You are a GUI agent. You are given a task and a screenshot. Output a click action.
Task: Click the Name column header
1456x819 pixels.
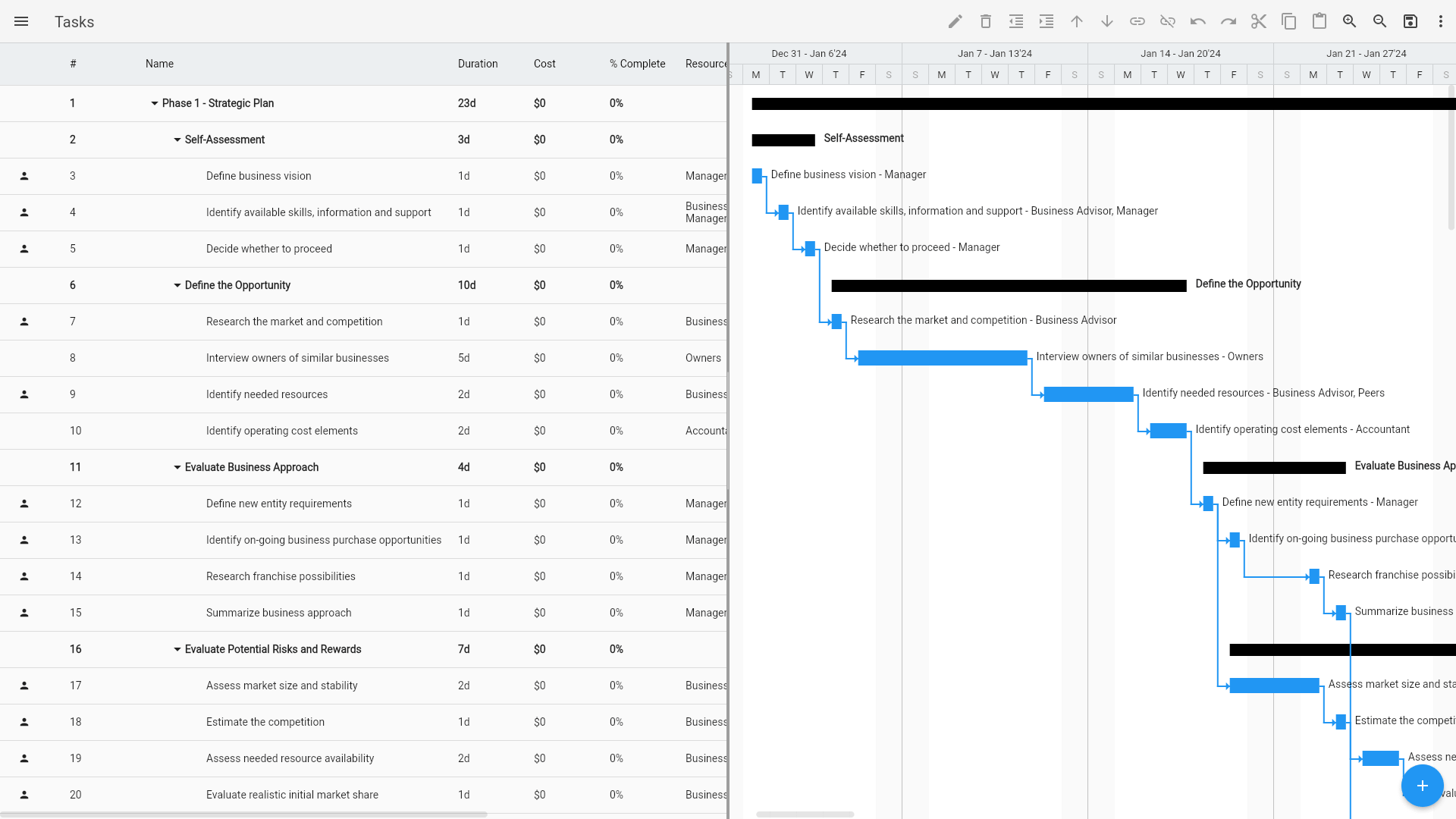(159, 64)
